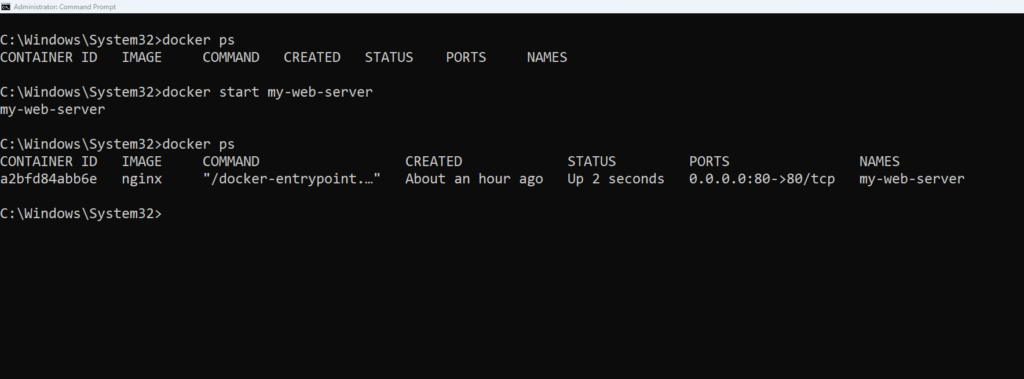Click the last empty C:\Windows\System32> prompt

[81, 214]
